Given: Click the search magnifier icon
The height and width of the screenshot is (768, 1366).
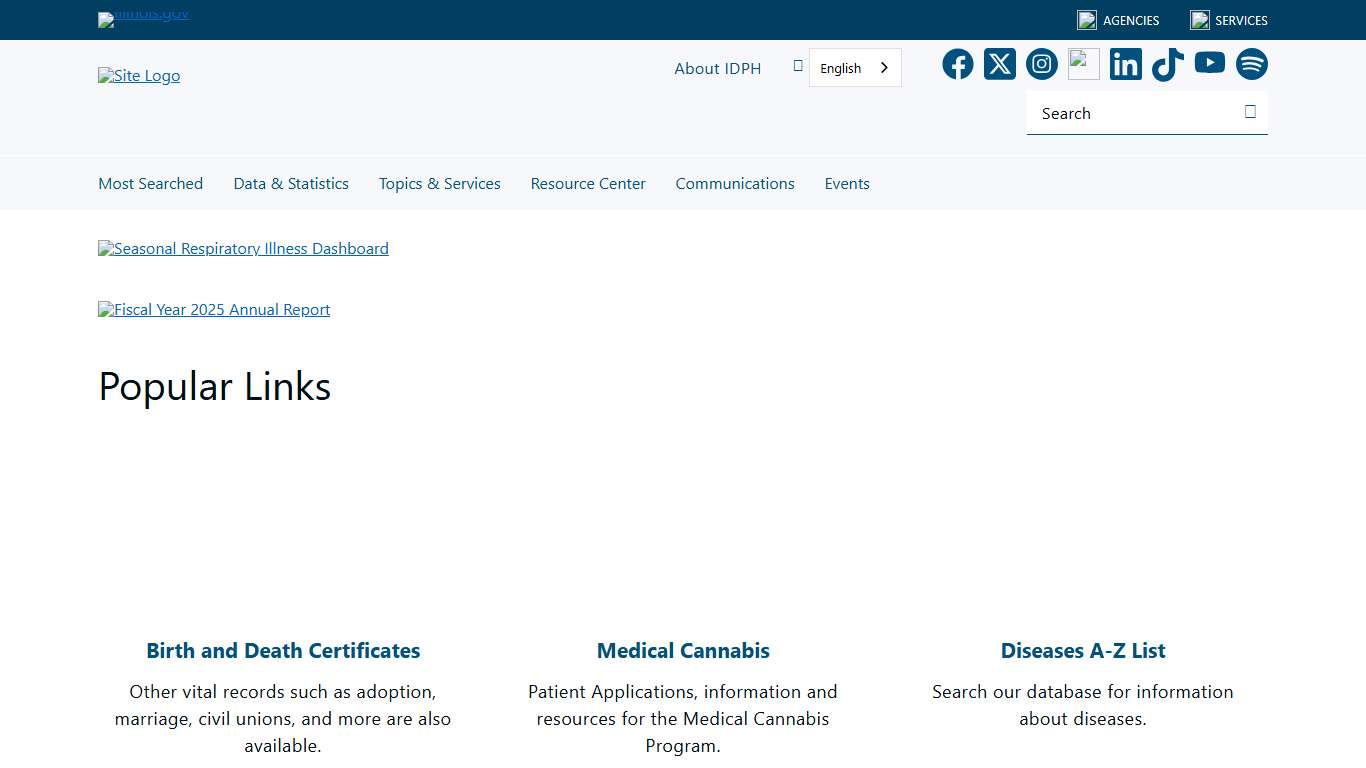Looking at the screenshot, I should click(1249, 112).
